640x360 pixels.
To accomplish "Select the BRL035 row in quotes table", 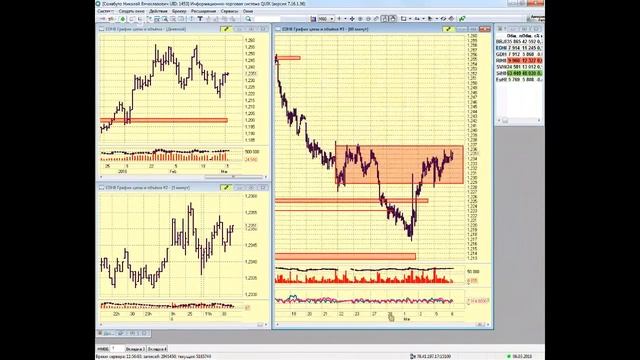I will tap(519, 42).
